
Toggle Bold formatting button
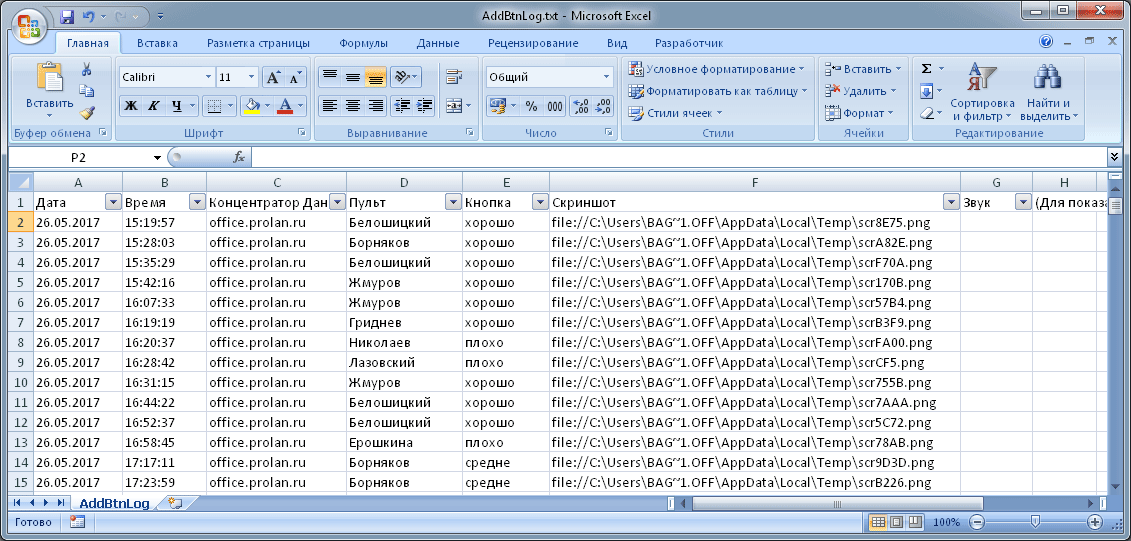(x=130, y=106)
